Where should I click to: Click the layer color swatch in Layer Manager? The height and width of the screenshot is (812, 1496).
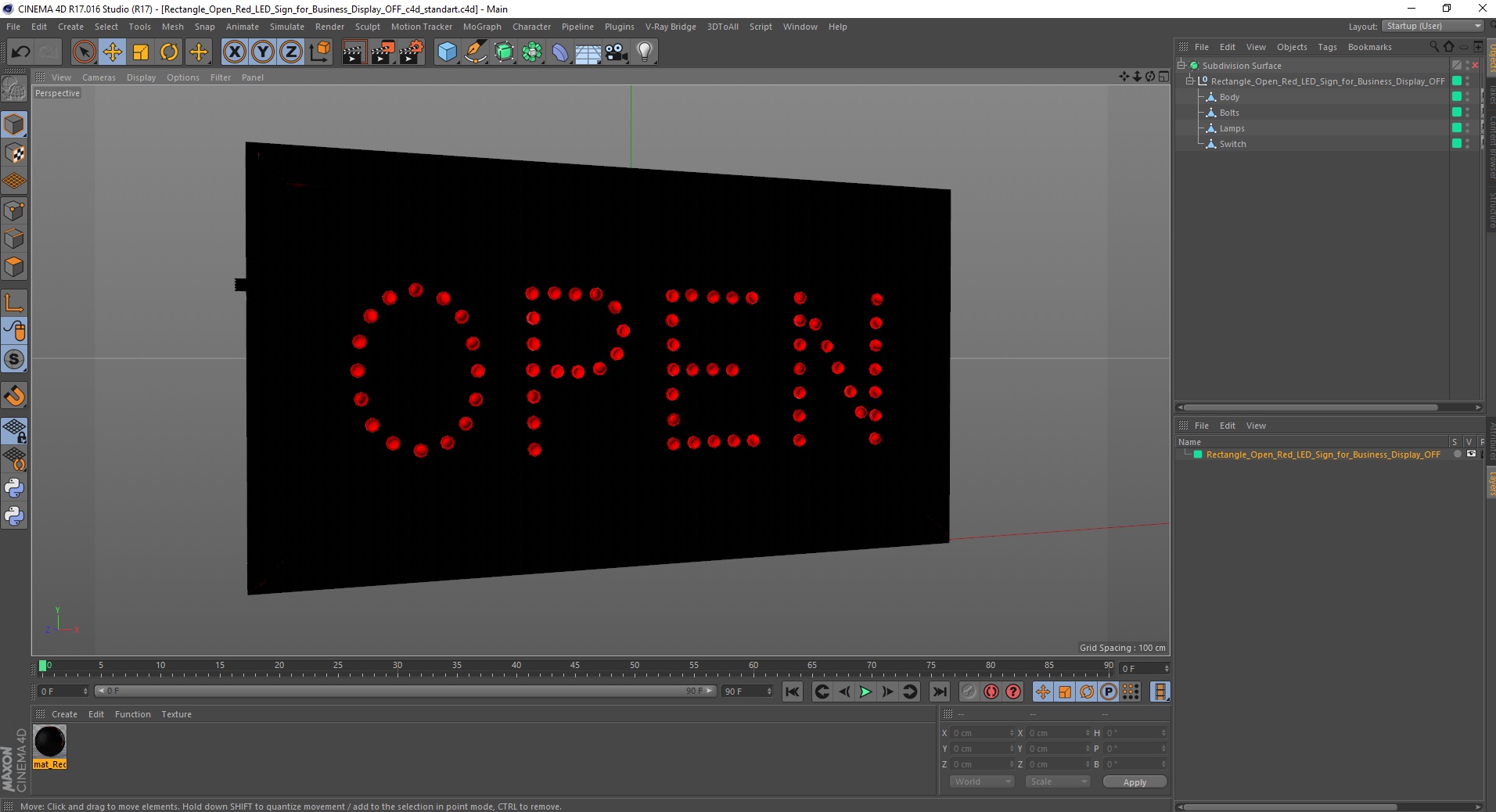[1198, 455]
